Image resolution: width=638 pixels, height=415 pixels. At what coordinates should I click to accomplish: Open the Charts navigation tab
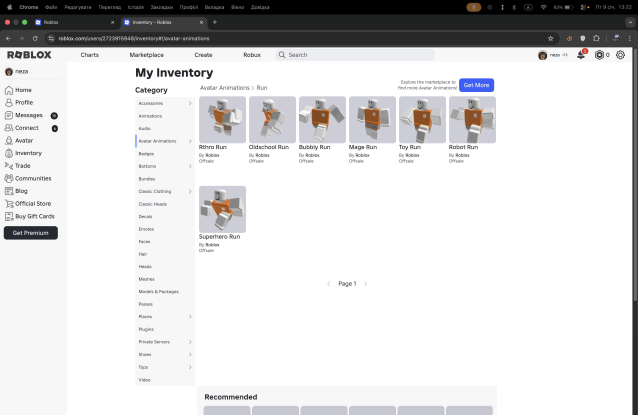pyautogui.click(x=90, y=55)
